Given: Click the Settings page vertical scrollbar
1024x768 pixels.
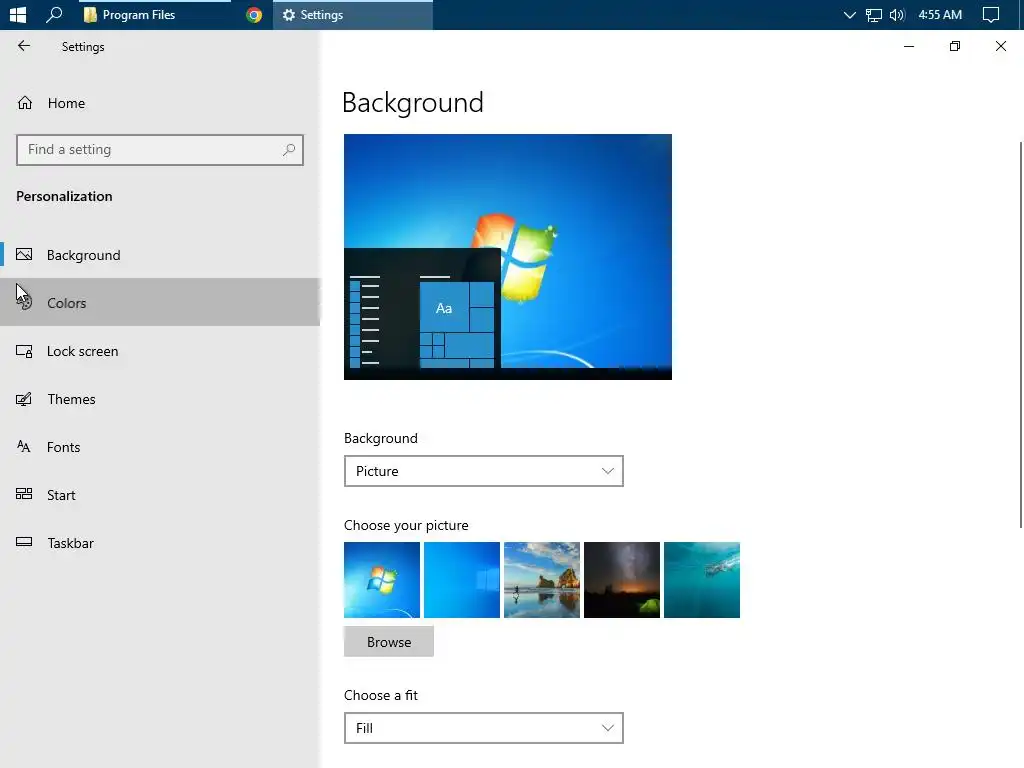Looking at the screenshot, I should 1021,334.
